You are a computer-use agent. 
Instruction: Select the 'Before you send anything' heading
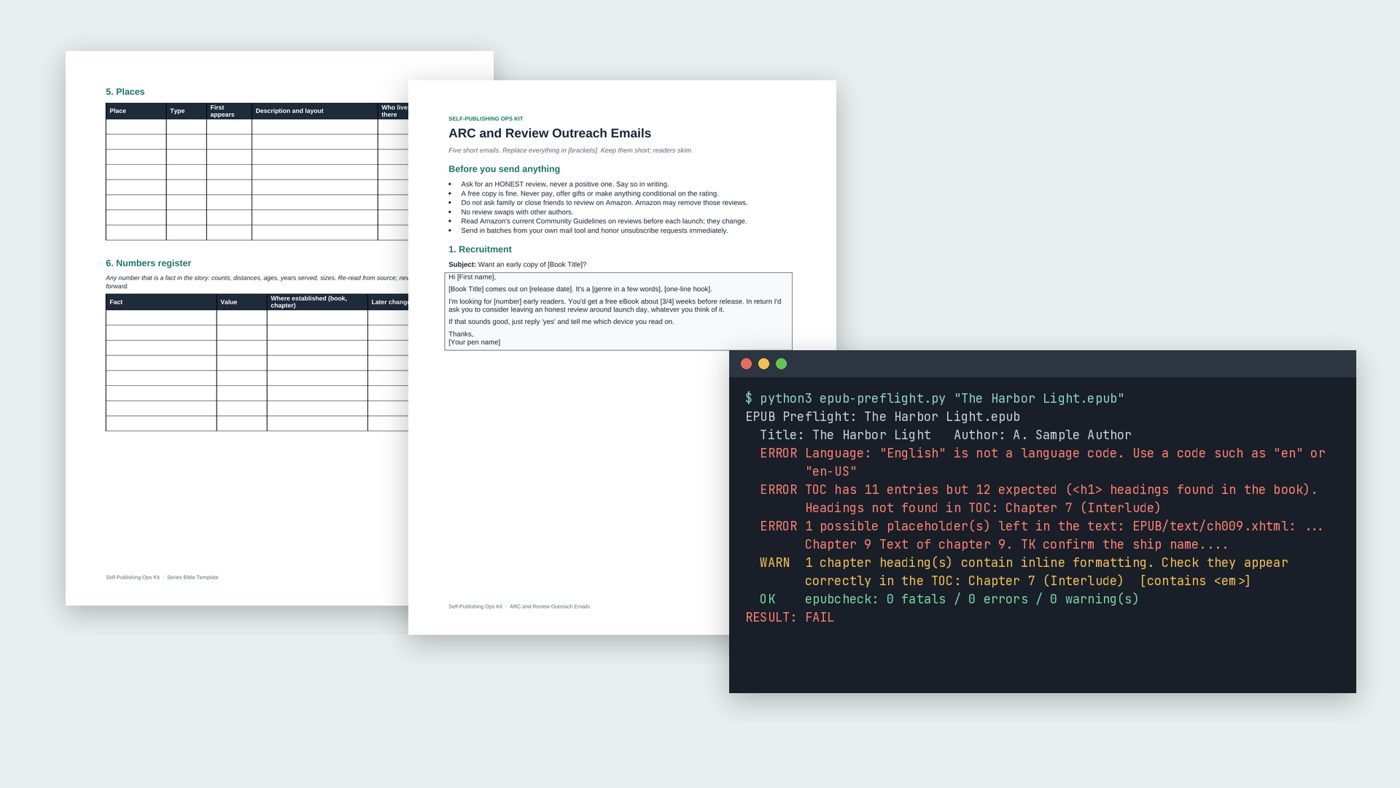[504, 169]
